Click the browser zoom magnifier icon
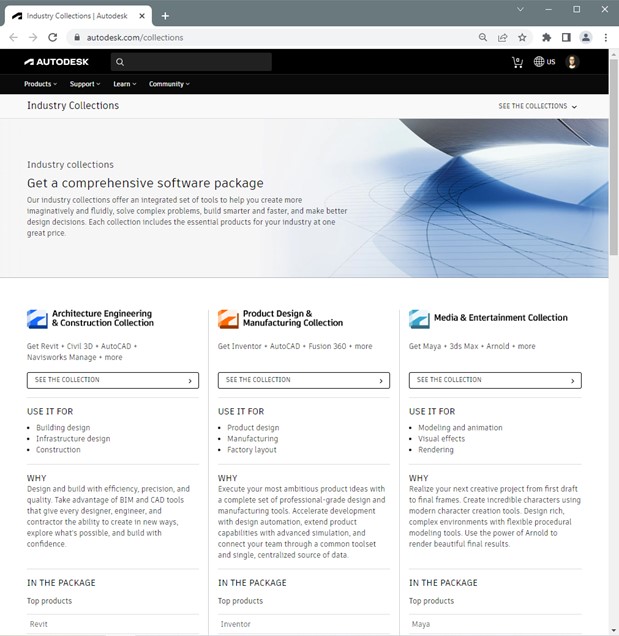This screenshot has width=619, height=636. coord(483,37)
